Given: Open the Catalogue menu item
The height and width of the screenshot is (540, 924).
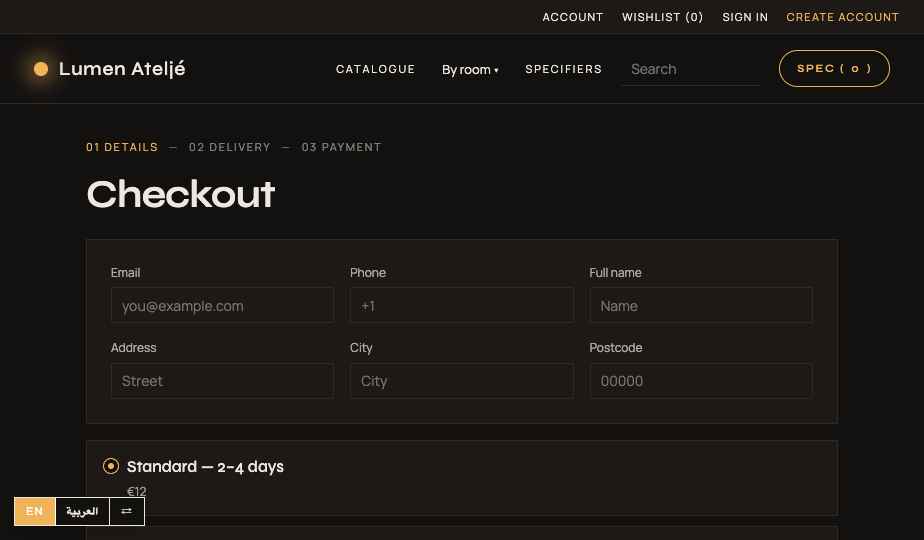Looking at the screenshot, I should (375, 69).
